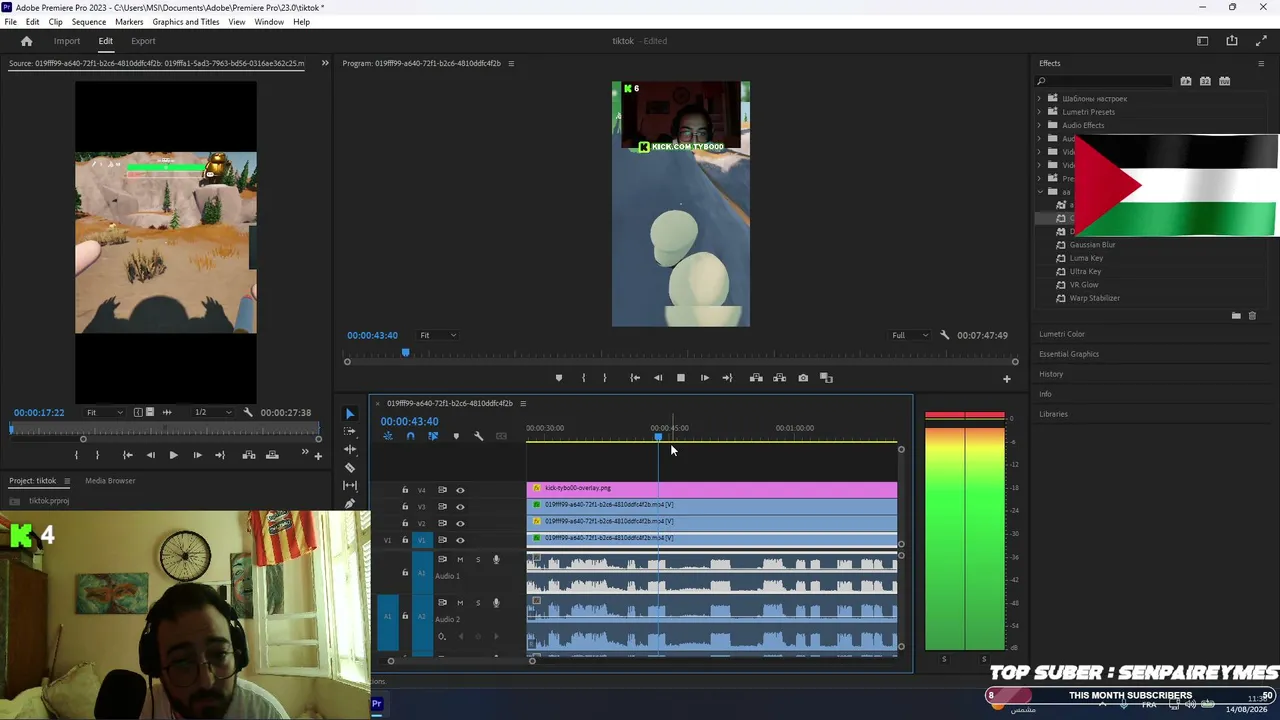This screenshot has height=720, width=1280.
Task: Open Program monitor zoom level Fit dropdown
Action: [x=438, y=335]
